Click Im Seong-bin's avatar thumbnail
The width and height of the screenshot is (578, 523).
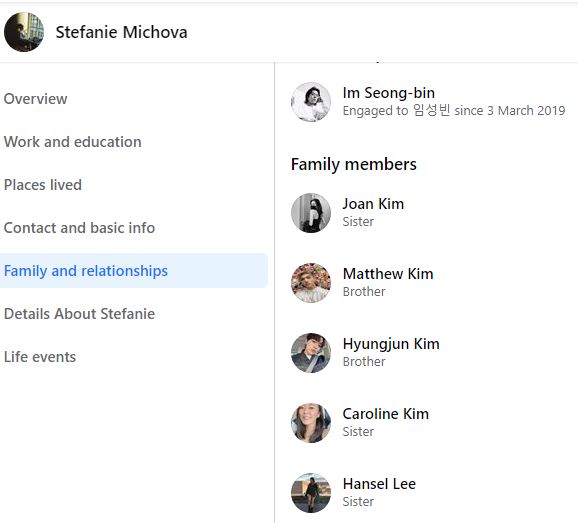point(311,102)
